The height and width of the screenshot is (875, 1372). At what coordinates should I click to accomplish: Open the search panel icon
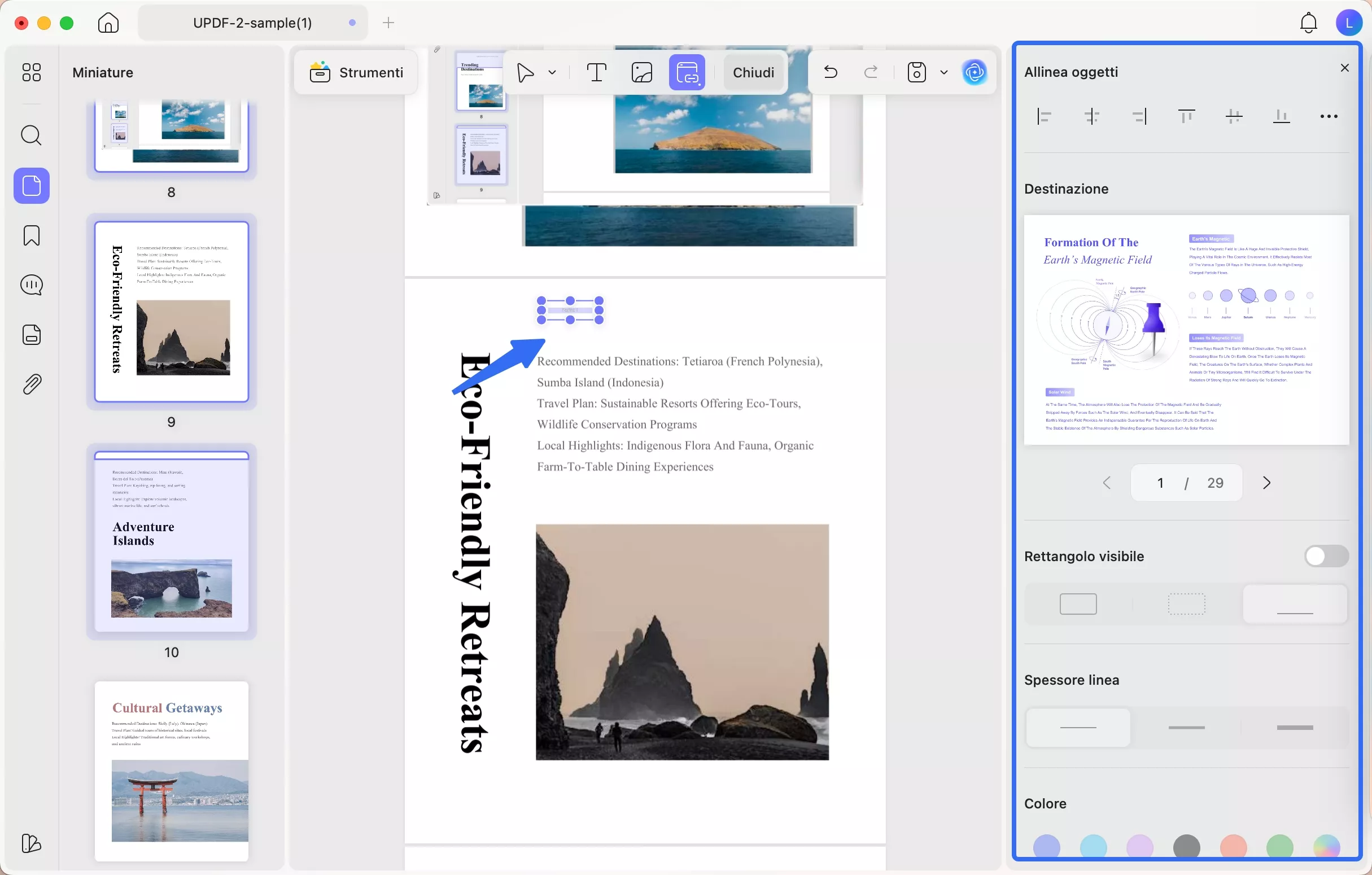pos(32,135)
